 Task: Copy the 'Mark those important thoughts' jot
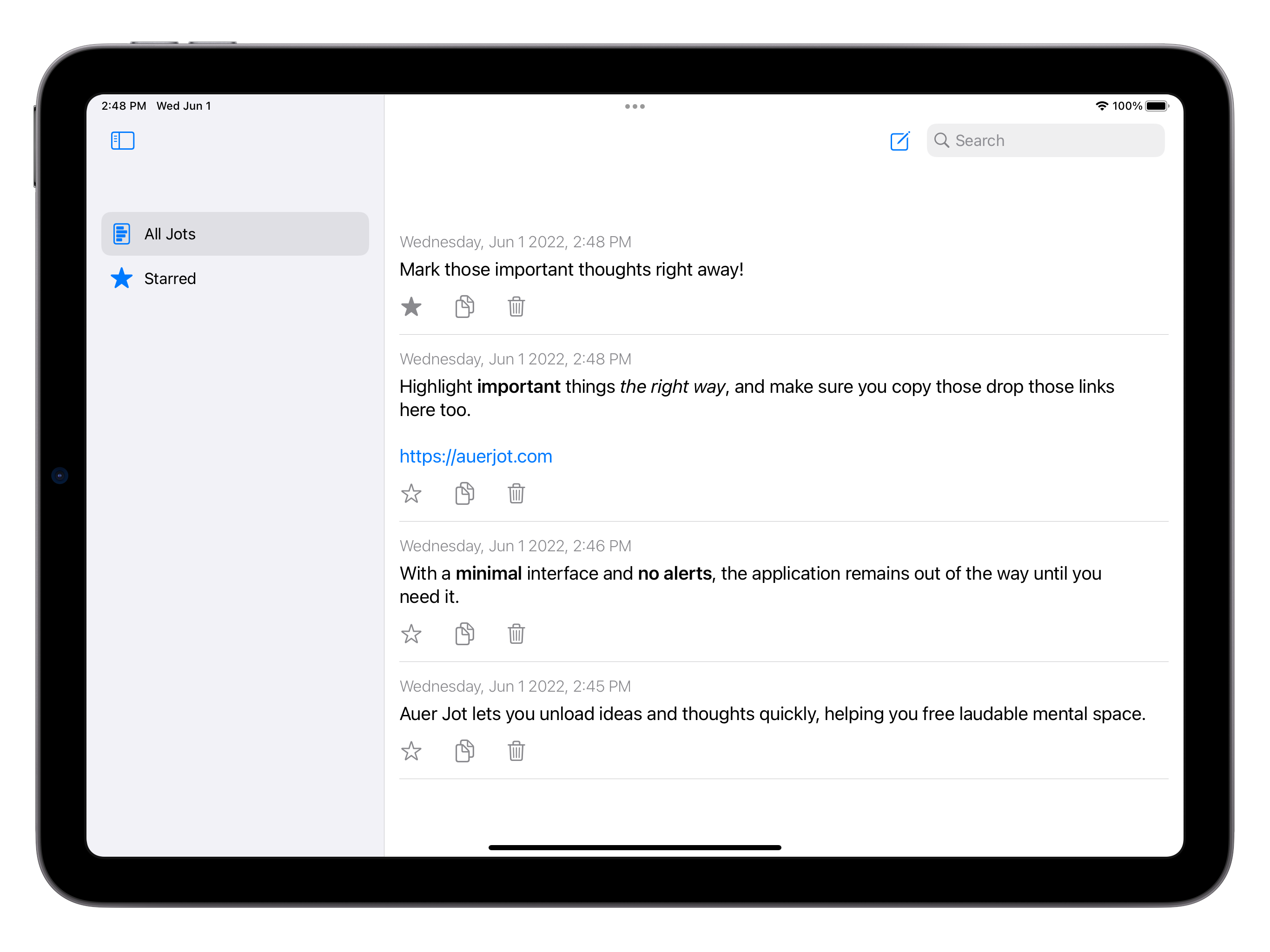pyautogui.click(x=464, y=307)
